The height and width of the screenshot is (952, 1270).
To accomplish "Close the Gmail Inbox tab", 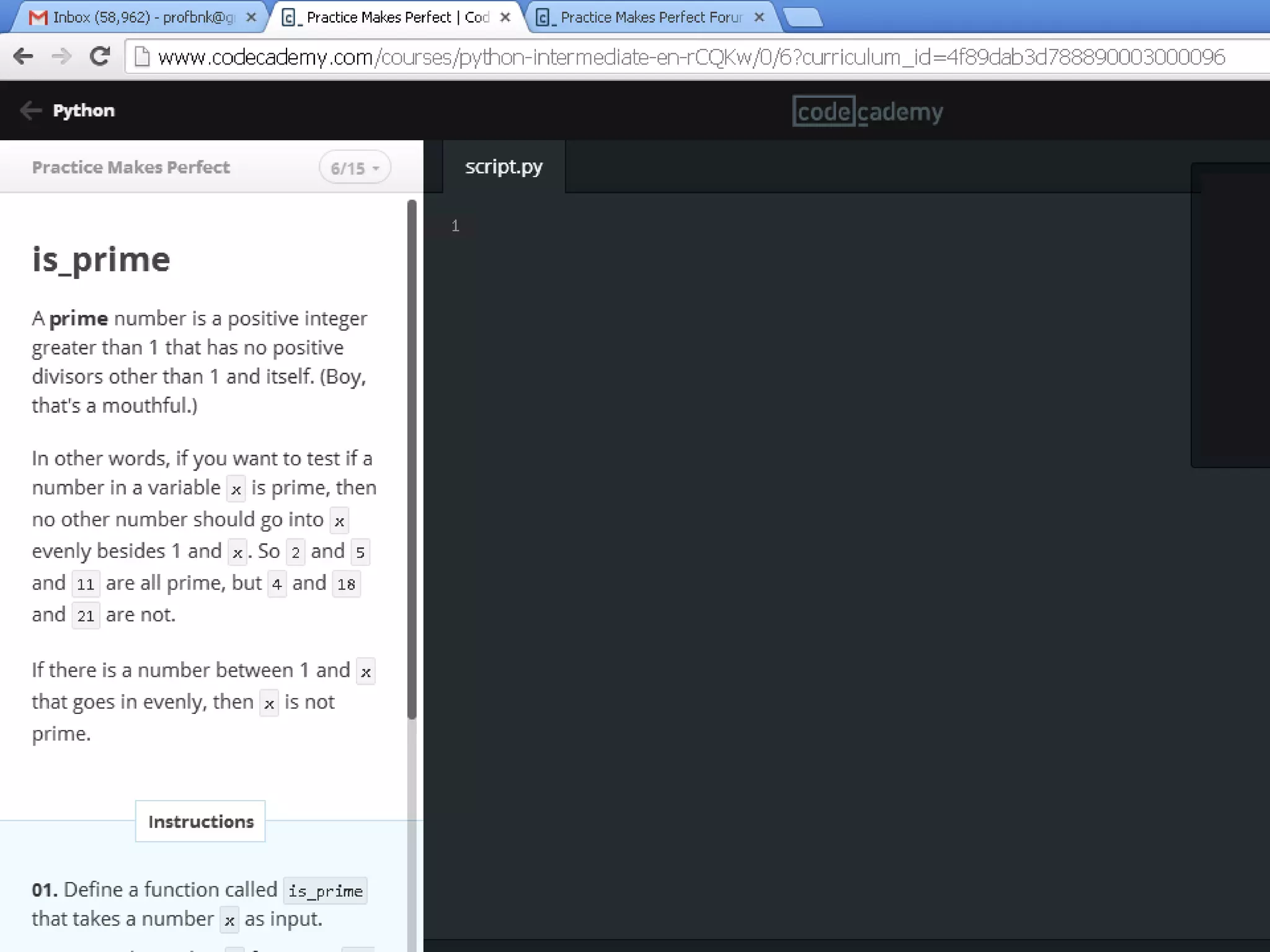I will pyautogui.click(x=251, y=17).
